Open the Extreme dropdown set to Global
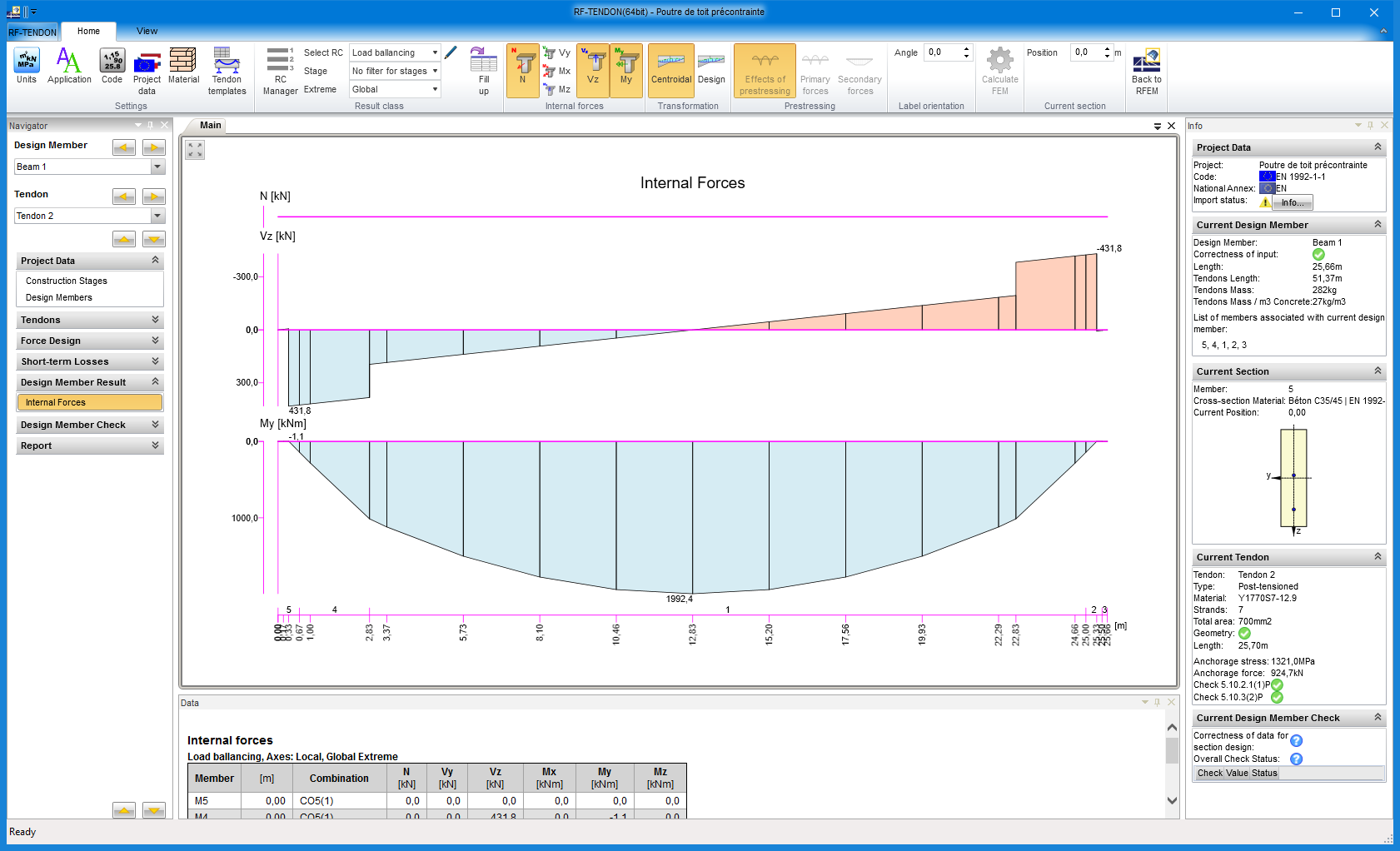The height and width of the screenshot is (851, 1400). point(395,89)
